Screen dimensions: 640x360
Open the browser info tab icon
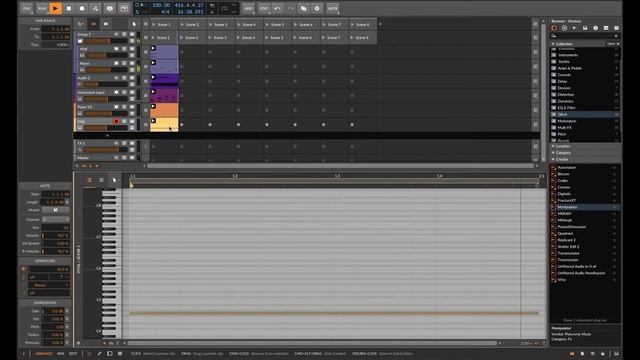click(596, 28)
